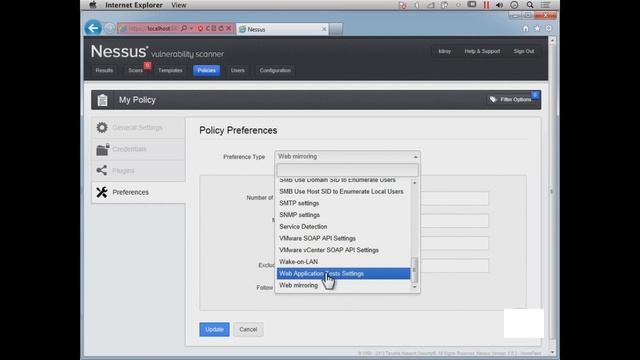Open the Help & Support link
Image resolution: width=640 pixels, height=360 pixels.
(x=482, y=51)
